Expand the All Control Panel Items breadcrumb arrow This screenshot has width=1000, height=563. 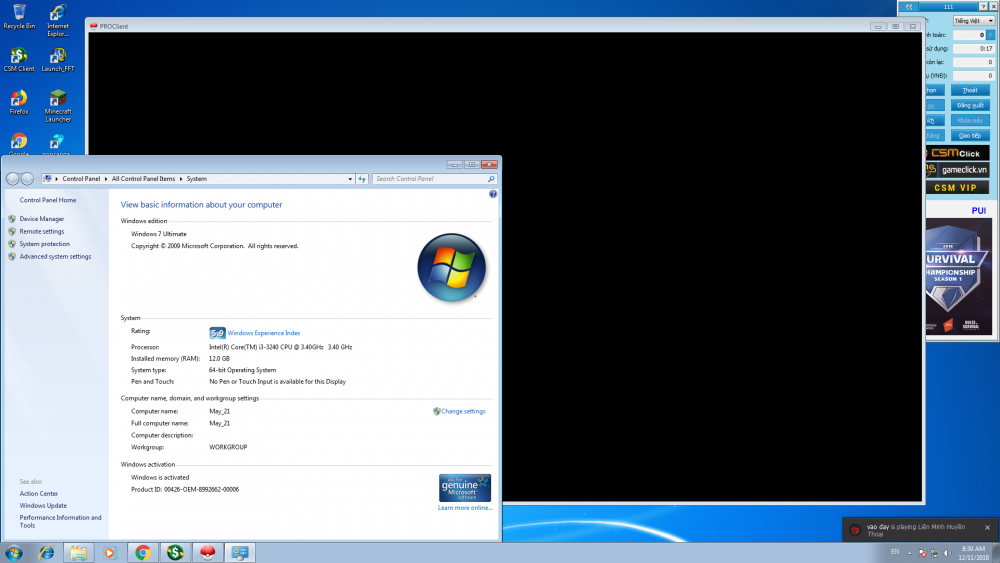181,179
